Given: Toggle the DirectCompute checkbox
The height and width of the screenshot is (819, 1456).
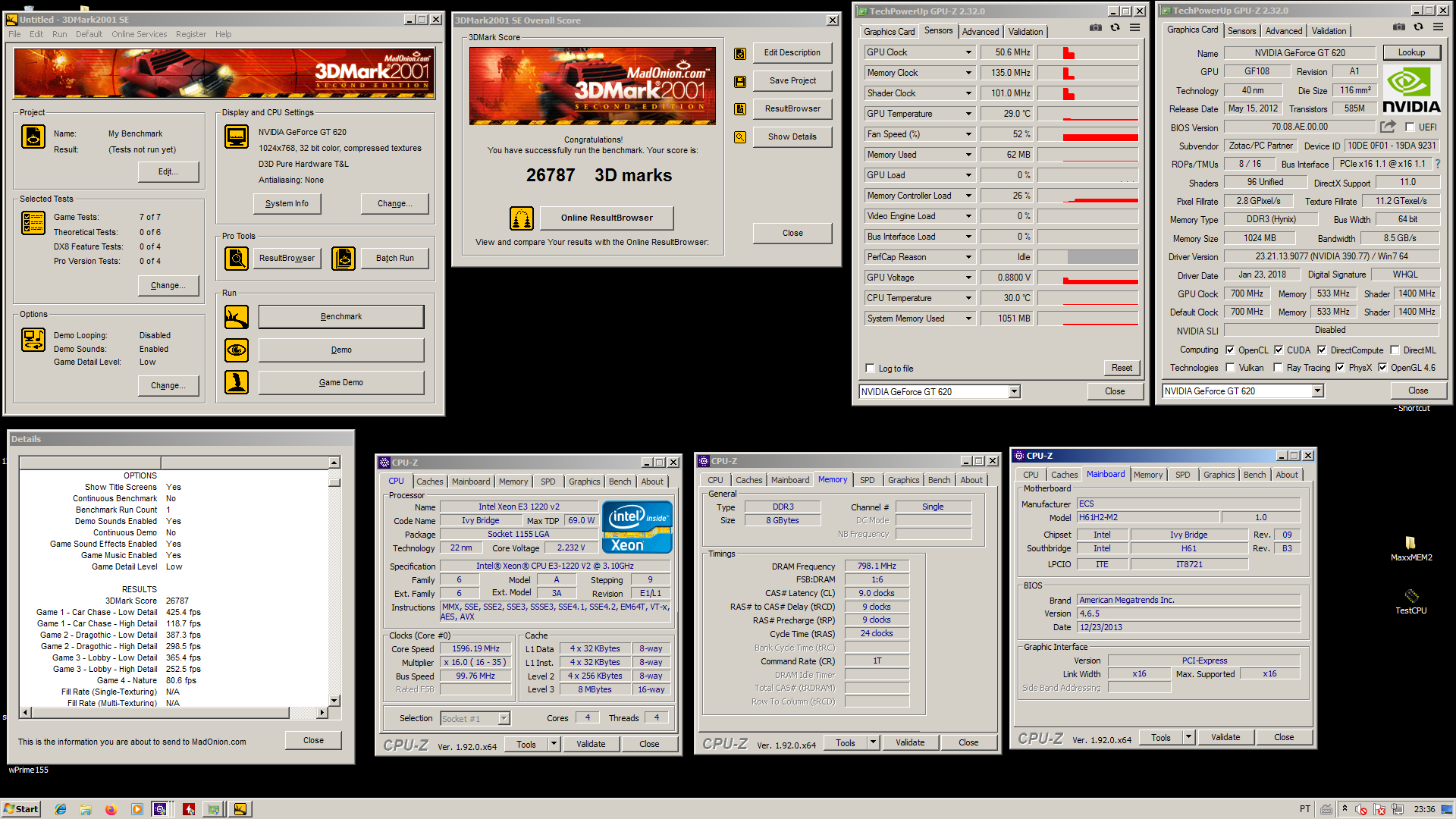Looking at the screenshot, I should pyautogui.click(x=1322, y=350).
